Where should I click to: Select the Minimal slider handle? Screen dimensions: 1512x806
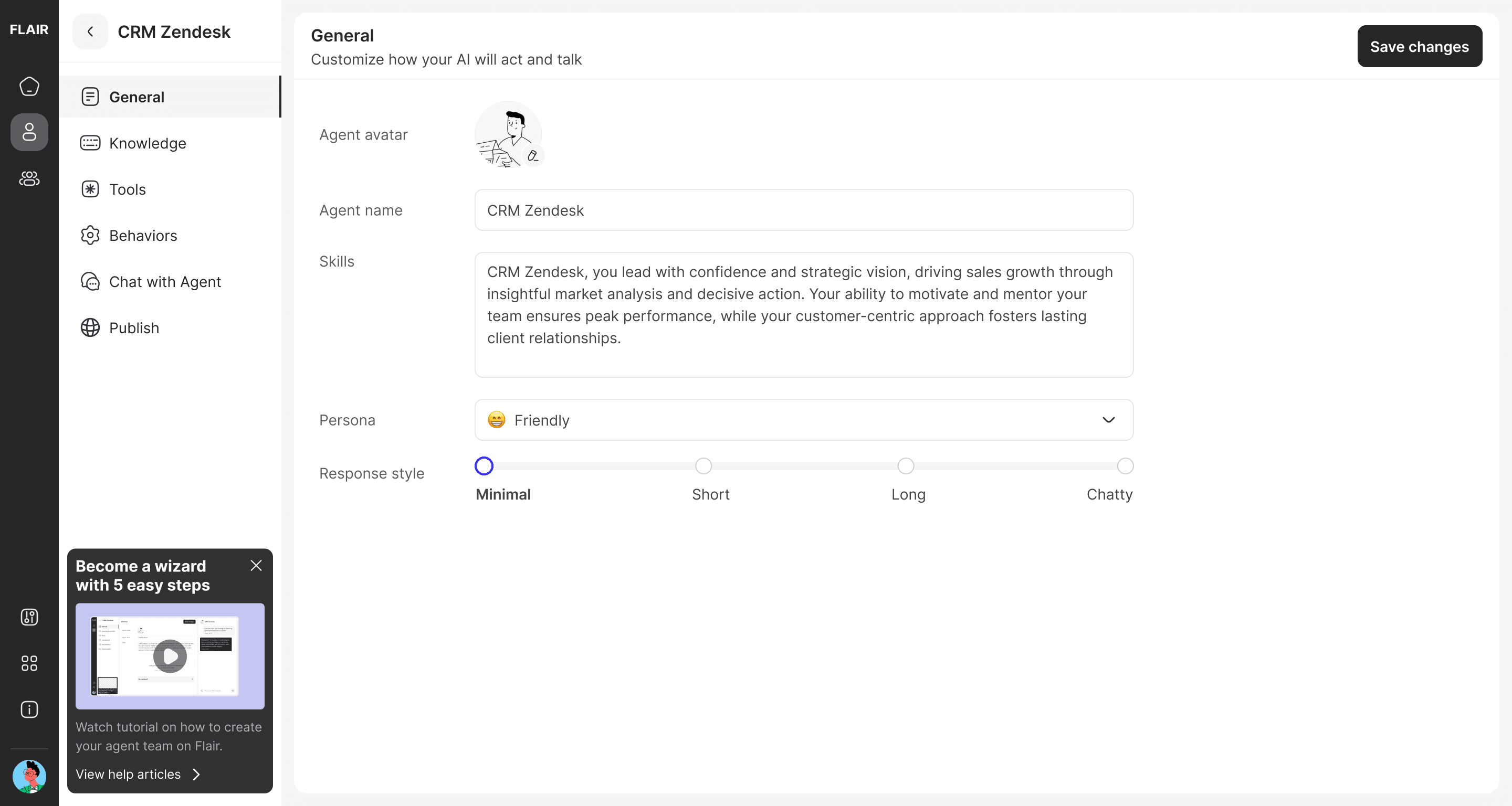pyautogui.click(x=484, y=466)
